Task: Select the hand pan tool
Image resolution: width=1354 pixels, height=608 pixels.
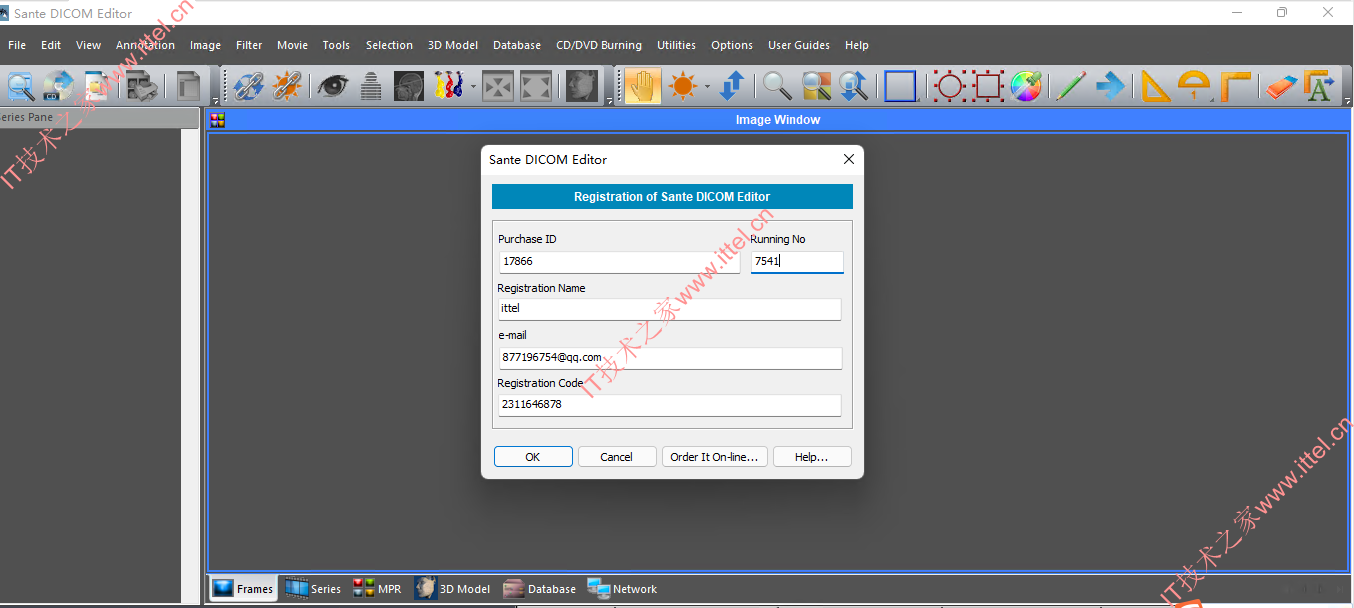Action: tap(643, 86)
